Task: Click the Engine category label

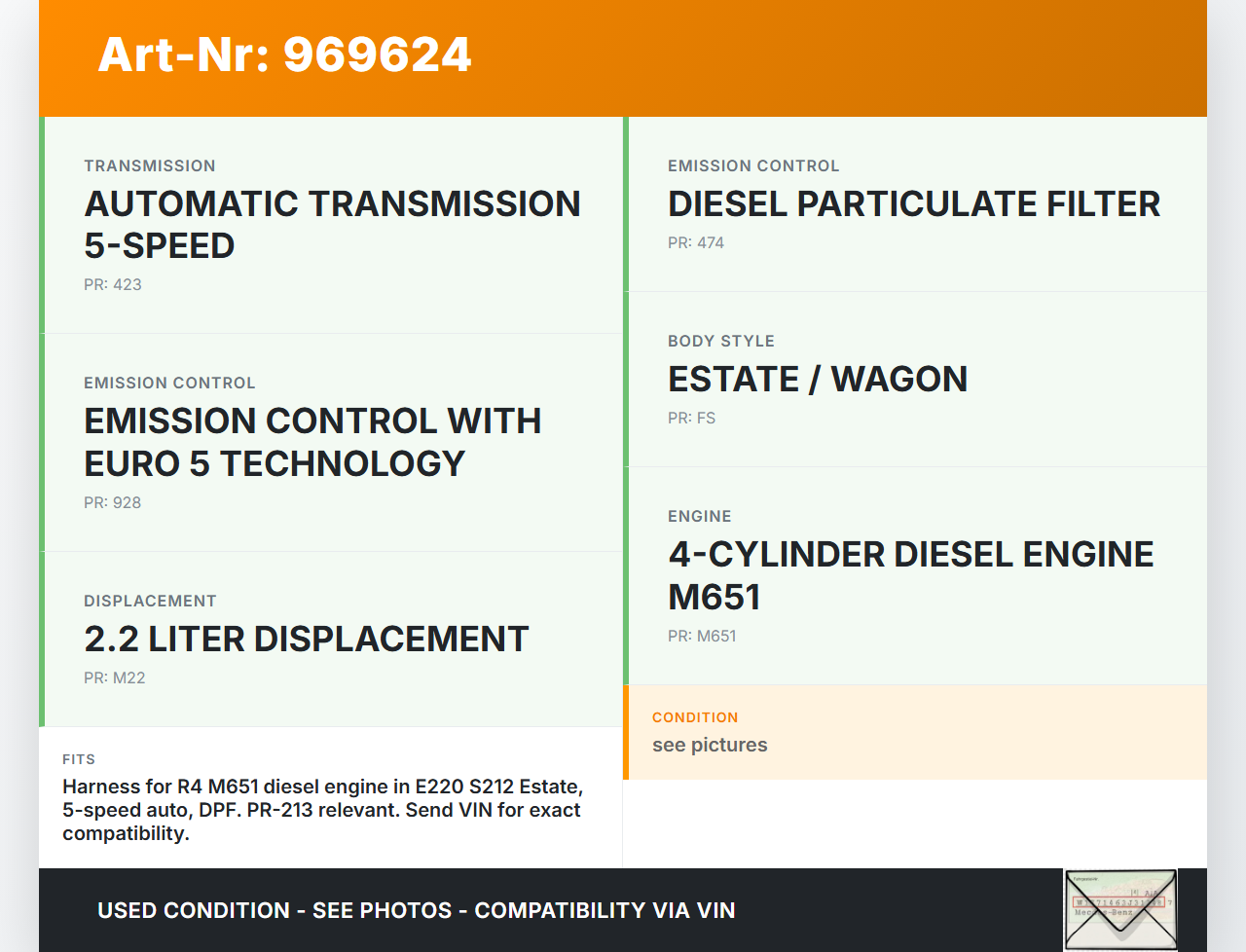Action: point(699,517)
